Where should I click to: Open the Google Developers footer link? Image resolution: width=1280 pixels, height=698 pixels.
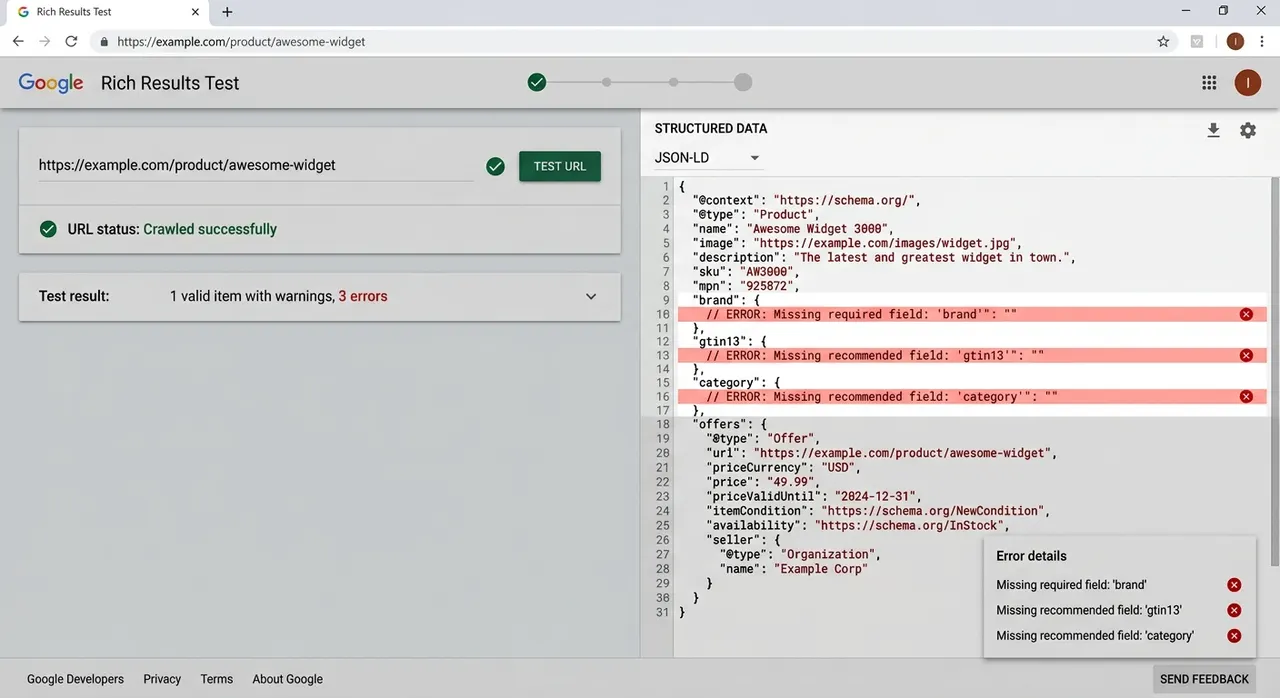coord(76,679)
